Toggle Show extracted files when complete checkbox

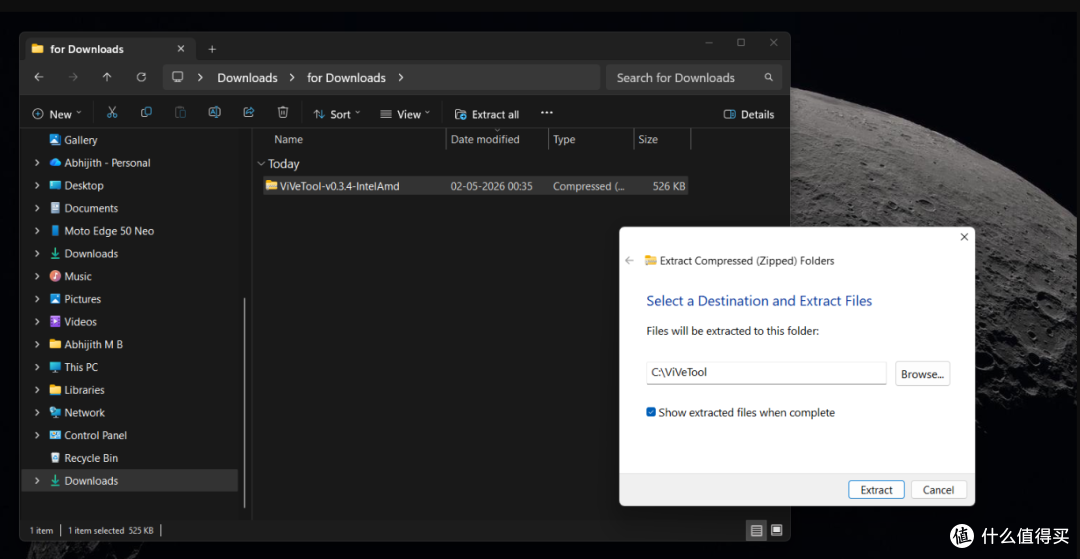(x=651, y=412)
